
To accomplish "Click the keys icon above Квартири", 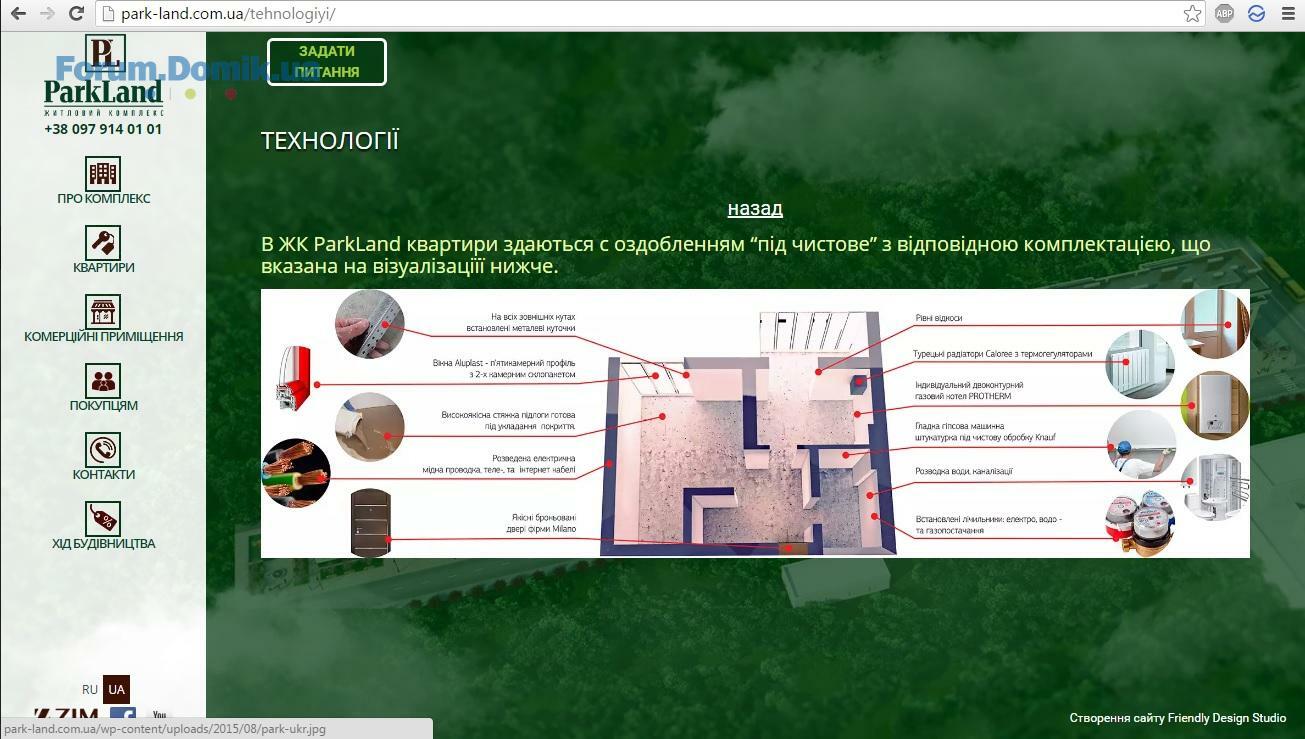I will [x=103, y=242].
